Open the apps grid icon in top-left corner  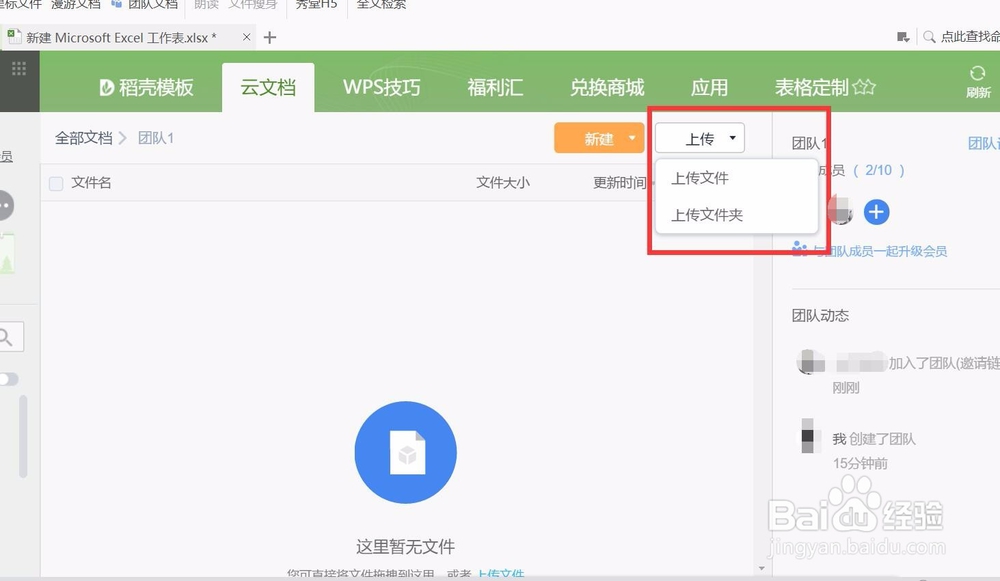click(17, 66)
